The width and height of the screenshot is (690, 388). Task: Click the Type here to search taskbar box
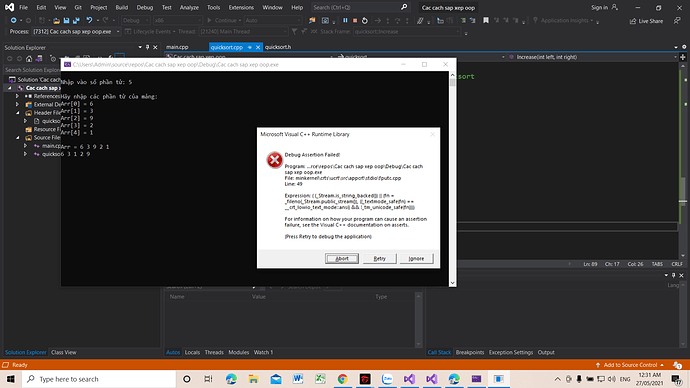(99, 379)
